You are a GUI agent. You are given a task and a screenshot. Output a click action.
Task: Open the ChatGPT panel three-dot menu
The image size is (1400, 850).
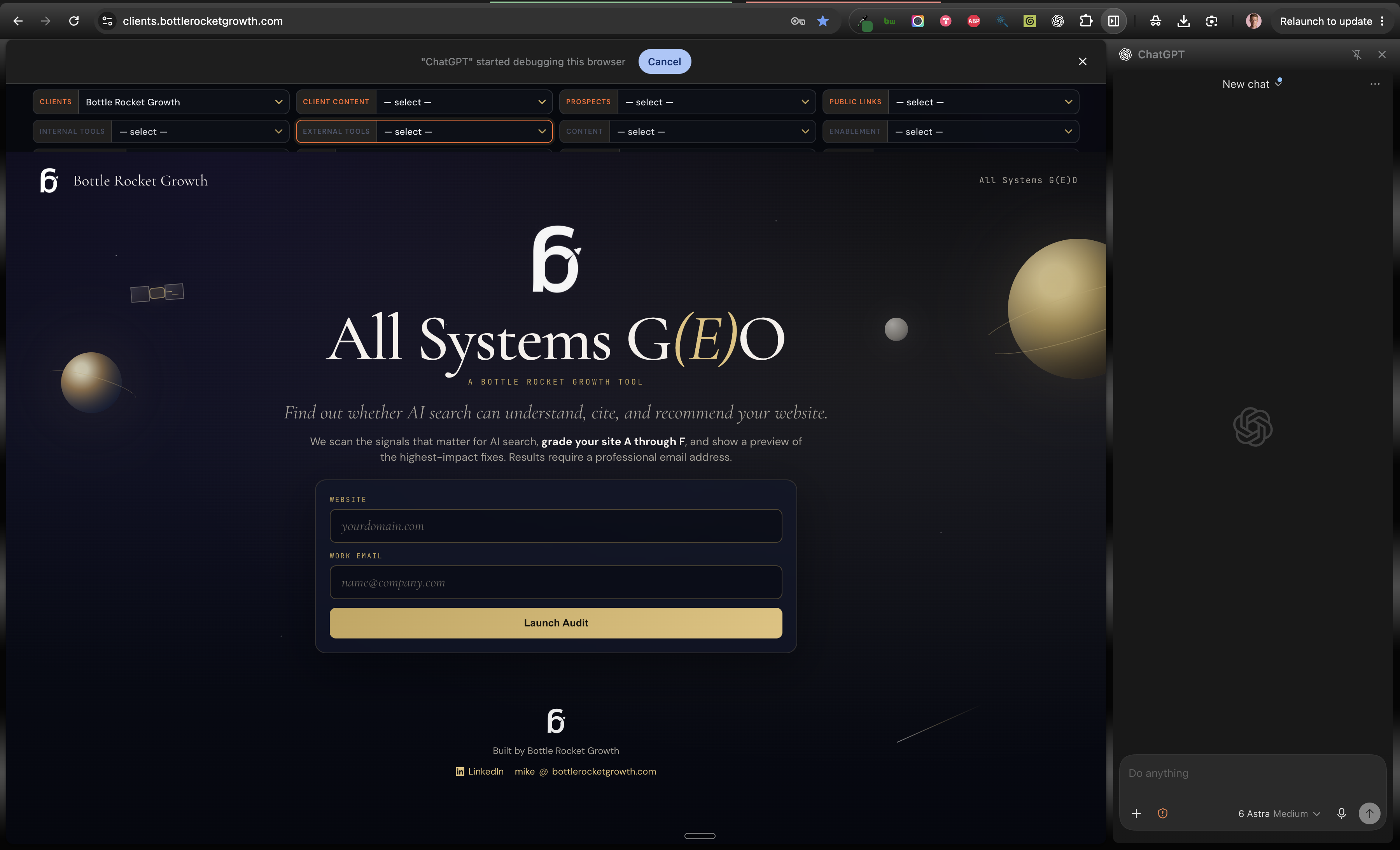pyautogui.click(x=1375, y=84)
